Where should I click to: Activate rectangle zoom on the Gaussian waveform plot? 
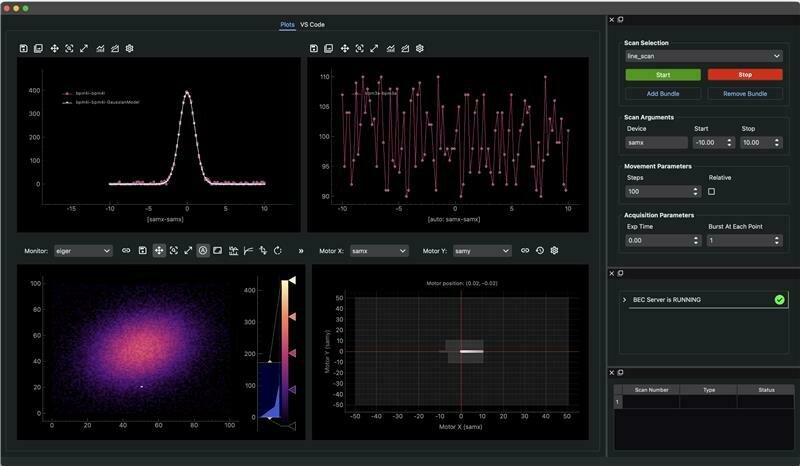tap(69, 48)
